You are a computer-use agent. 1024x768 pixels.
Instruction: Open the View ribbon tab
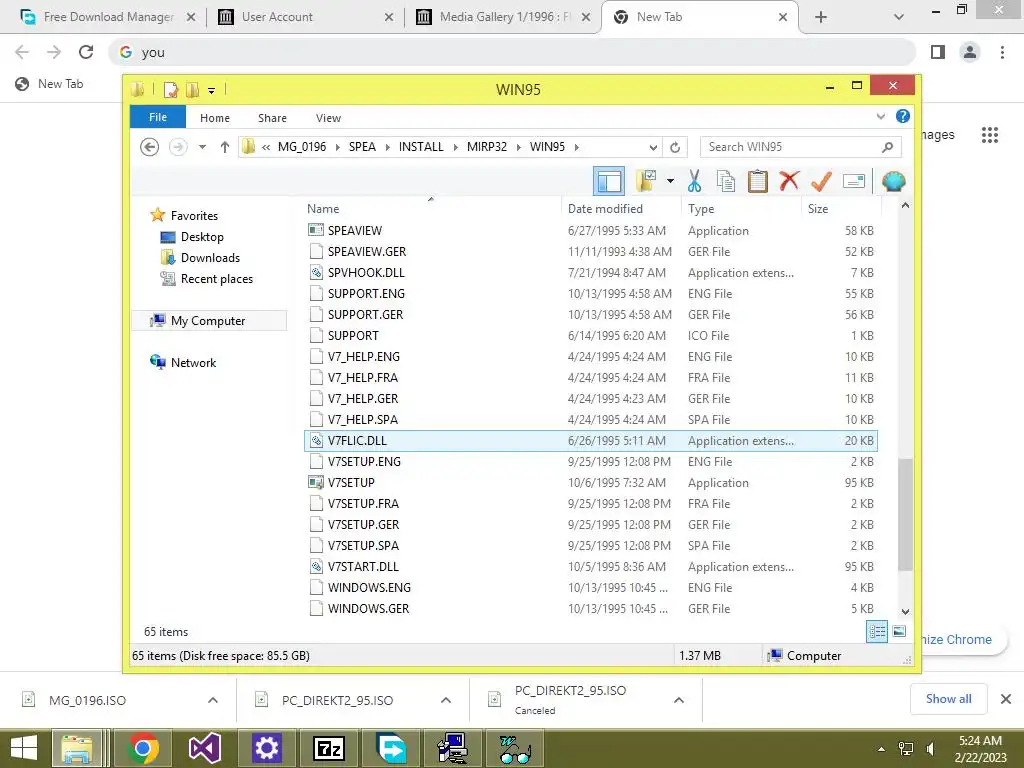pos(328,118)
